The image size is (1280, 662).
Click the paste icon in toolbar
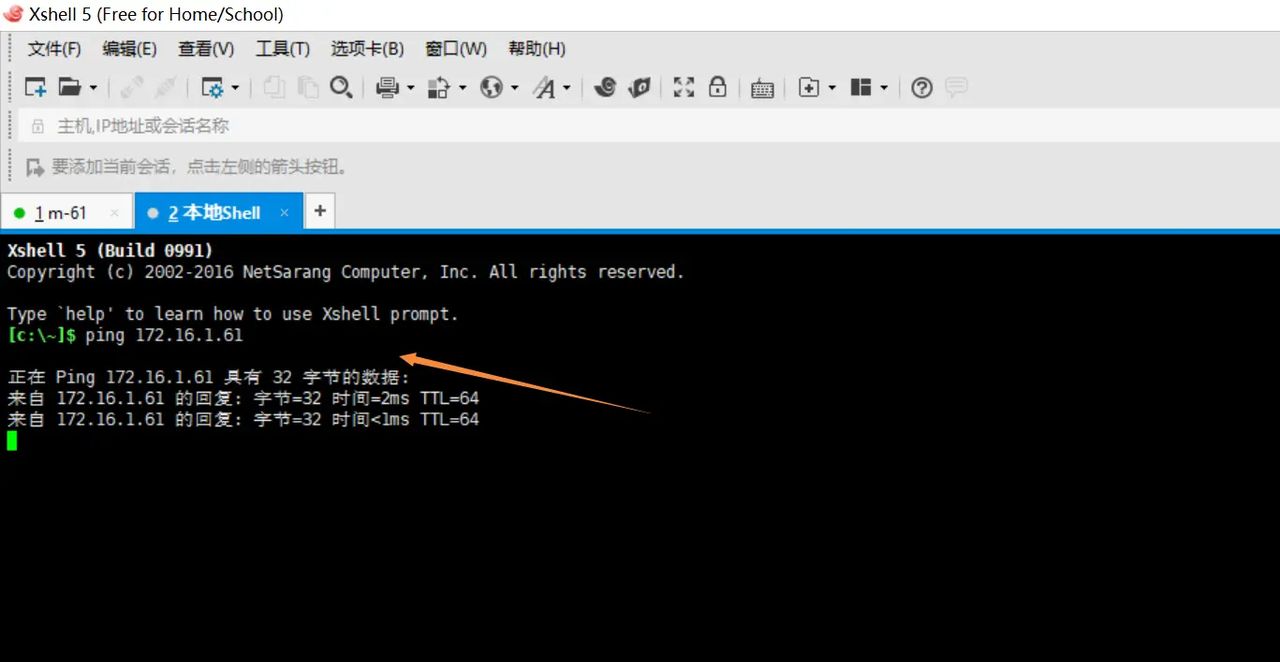[x=306, y=87]
